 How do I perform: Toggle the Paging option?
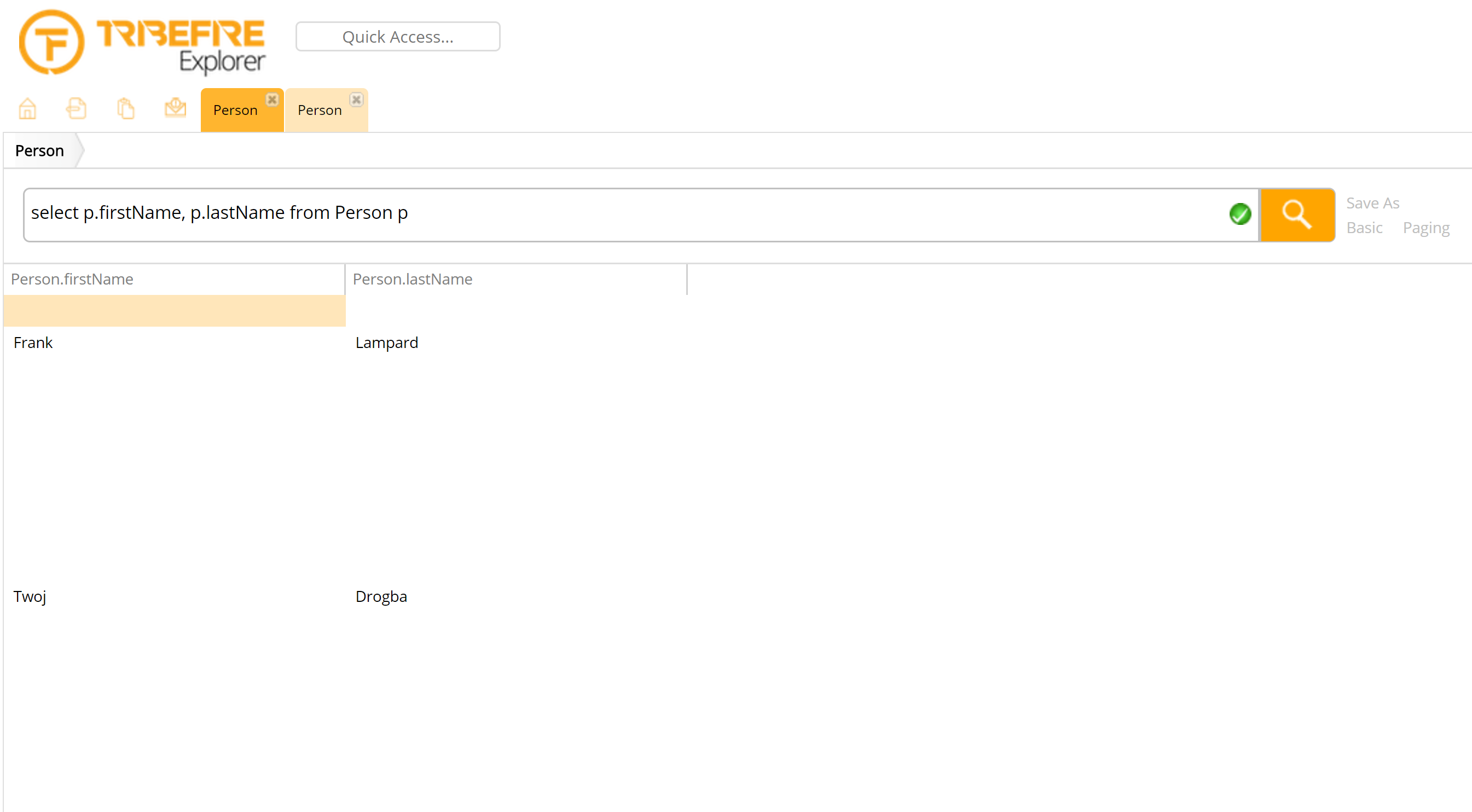coord(1425,228)
